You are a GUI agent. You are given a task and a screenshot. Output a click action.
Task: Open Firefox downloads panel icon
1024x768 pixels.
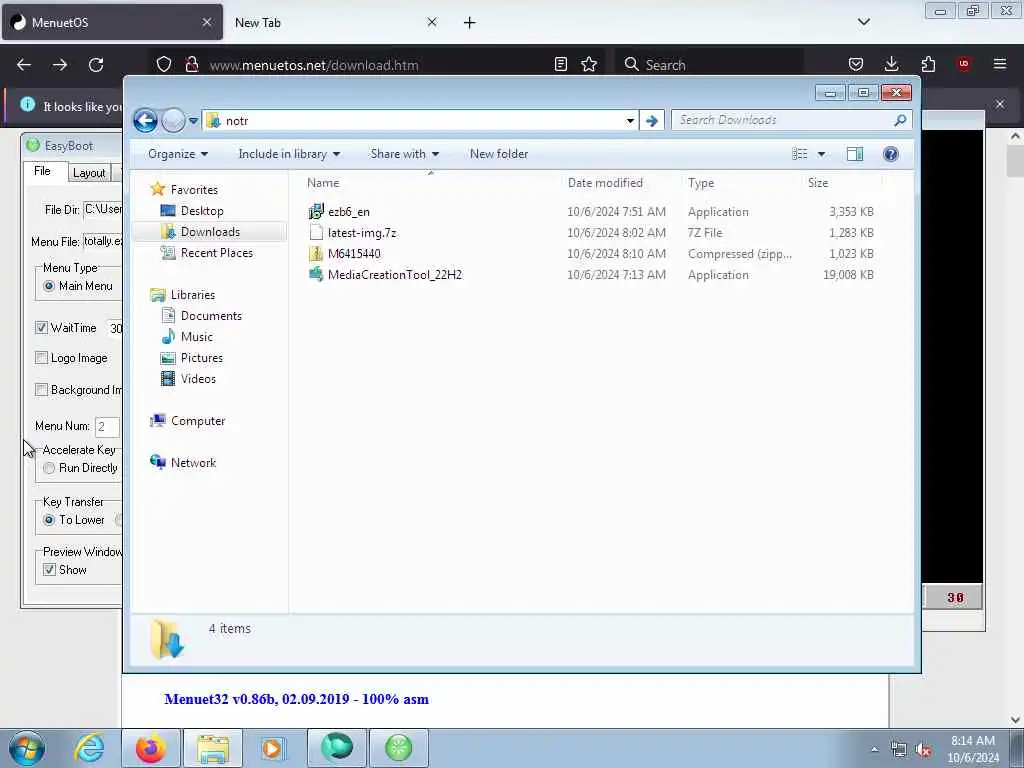coord(891,64)
